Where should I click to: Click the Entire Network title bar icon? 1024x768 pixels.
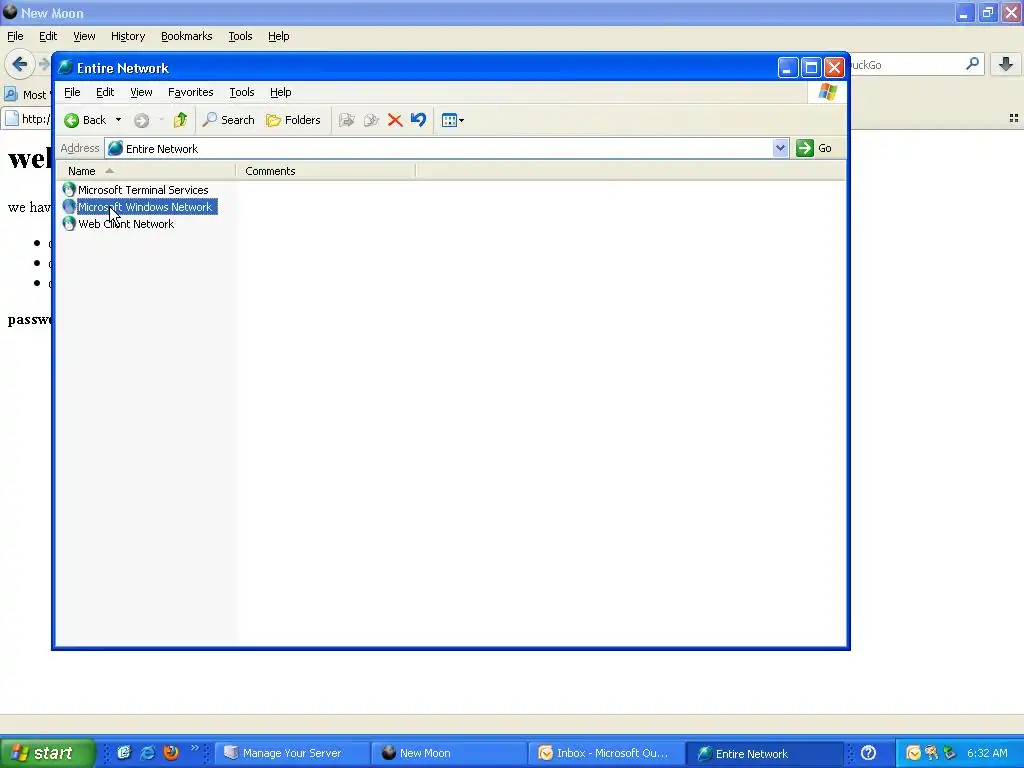click(x=65, y=67)
